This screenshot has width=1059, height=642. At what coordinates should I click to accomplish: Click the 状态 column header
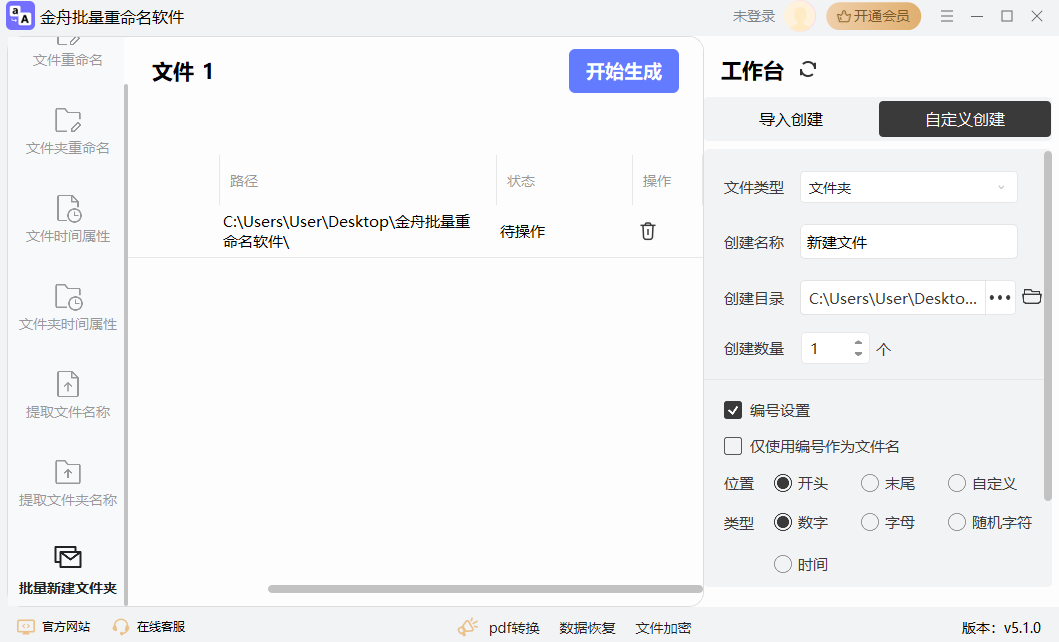point(521,181)
